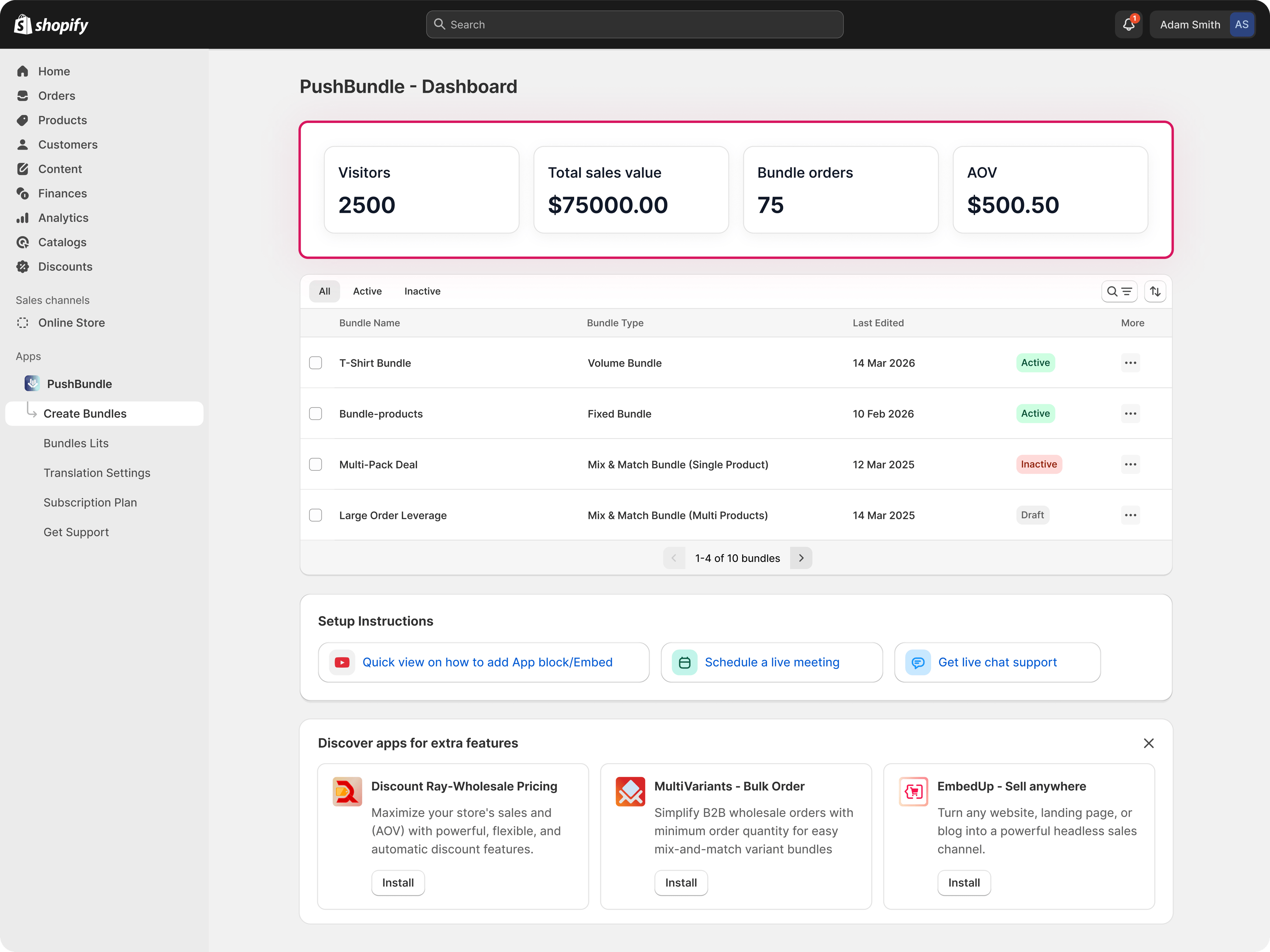This screenshot has width=1270, height=952.
Task: Click the calendar meeting icon
Action: [x=684, y=662]
